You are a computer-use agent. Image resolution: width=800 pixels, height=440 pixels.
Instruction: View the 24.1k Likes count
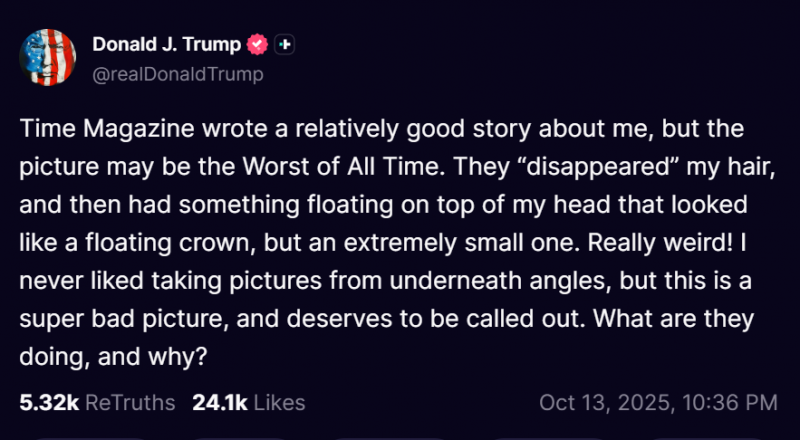(220, 403)
